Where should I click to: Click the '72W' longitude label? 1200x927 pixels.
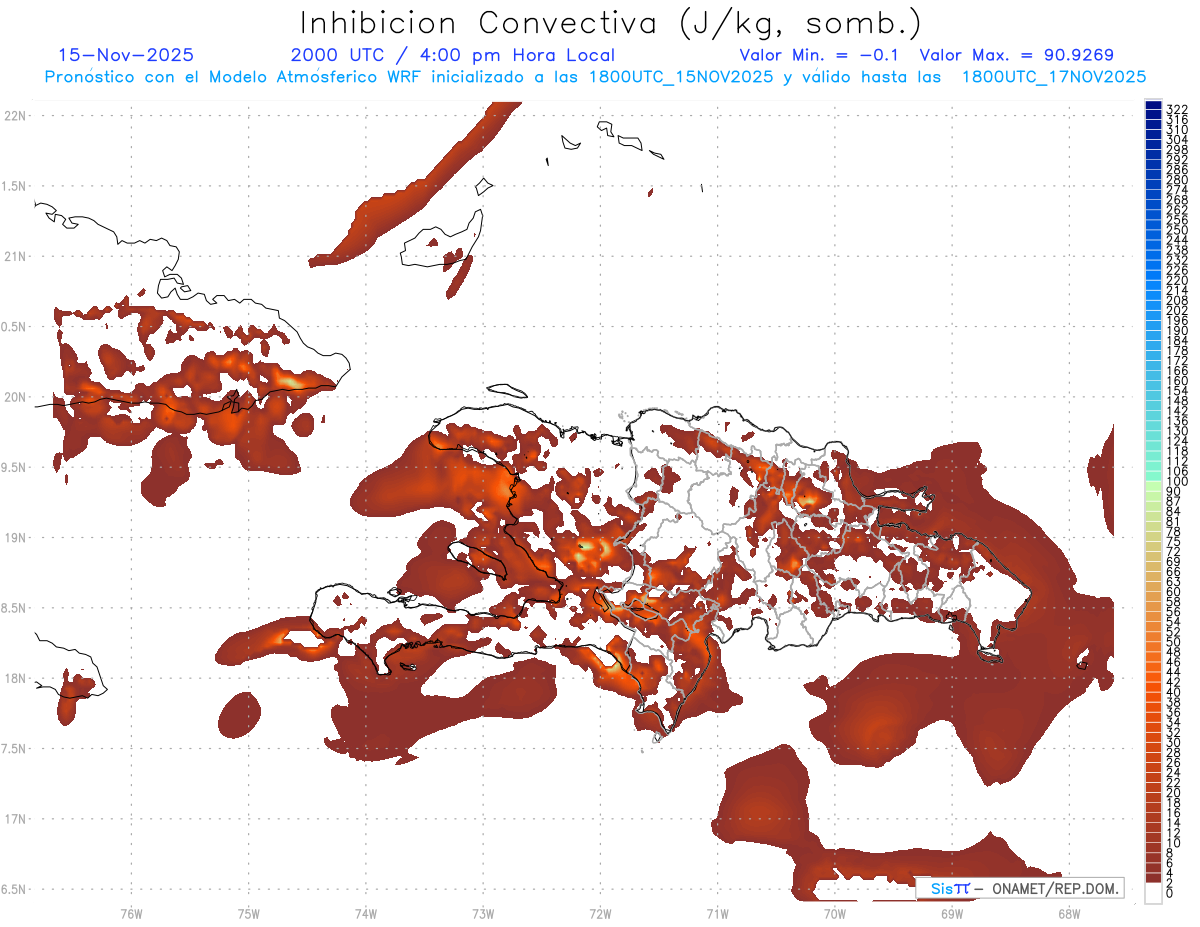[x=600, y=913]
